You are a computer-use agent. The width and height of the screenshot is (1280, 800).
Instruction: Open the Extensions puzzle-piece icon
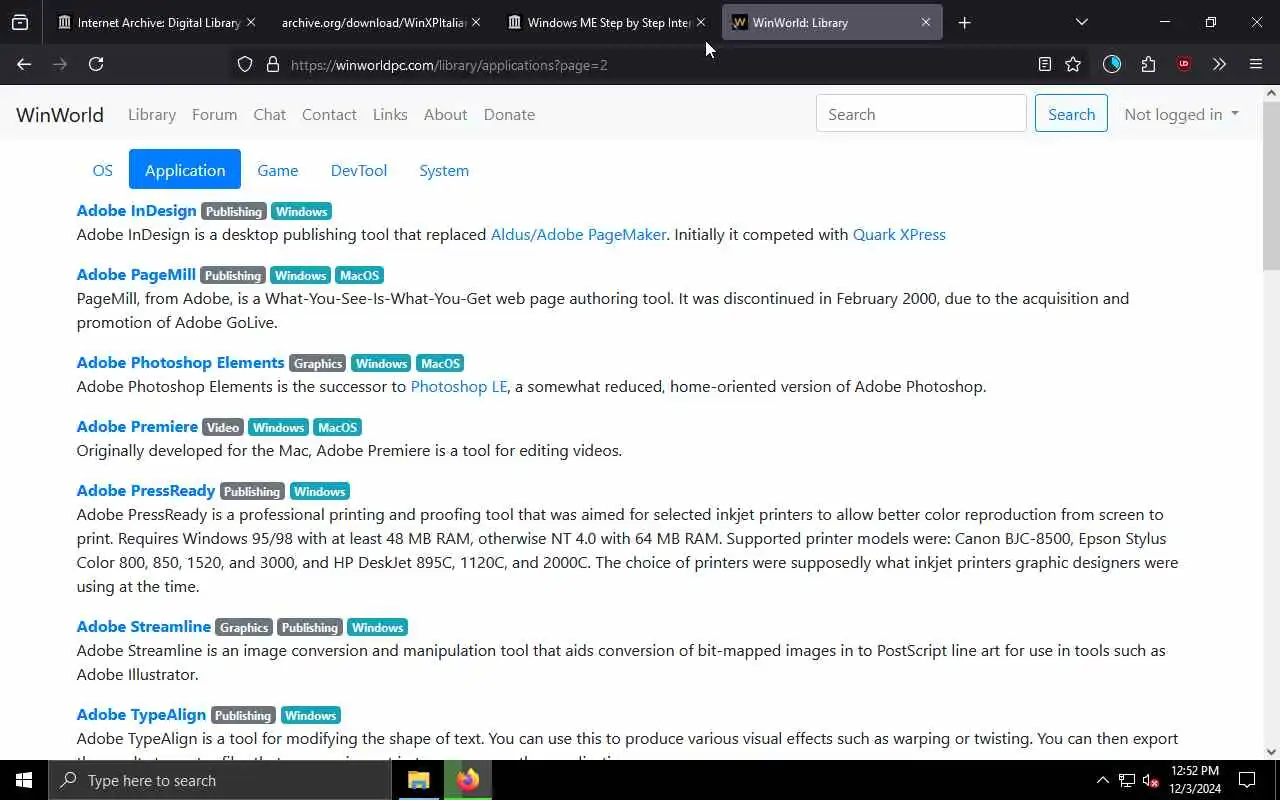(x=1148, y=64)
